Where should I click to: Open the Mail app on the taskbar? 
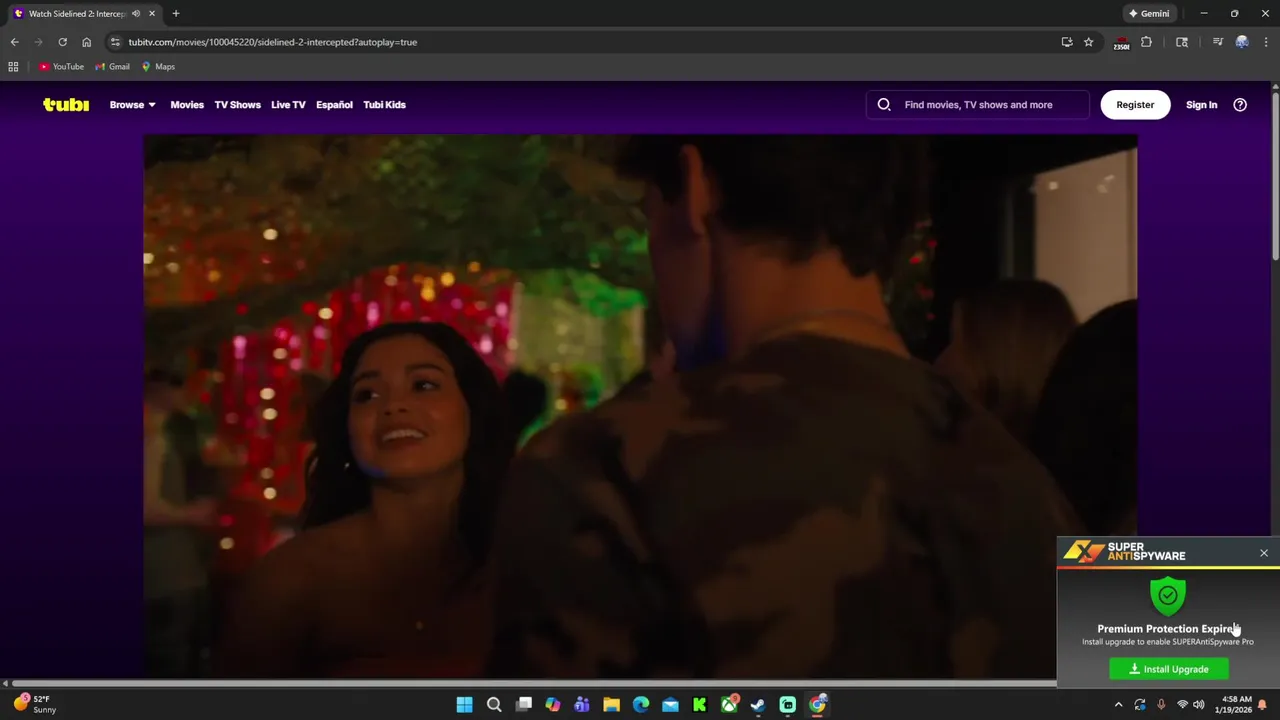[670, 705]
